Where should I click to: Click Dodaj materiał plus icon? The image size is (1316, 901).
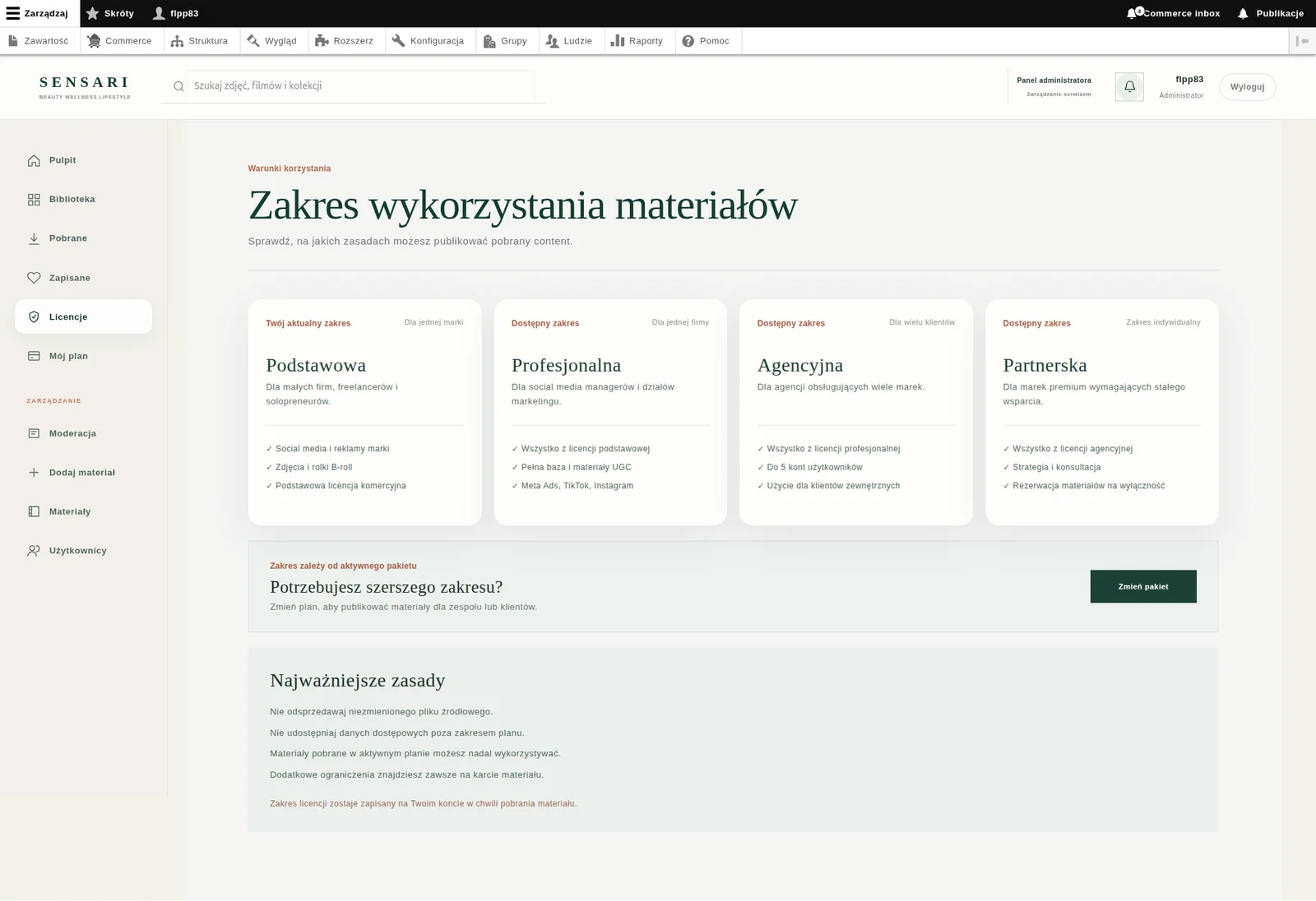point(34,473)
